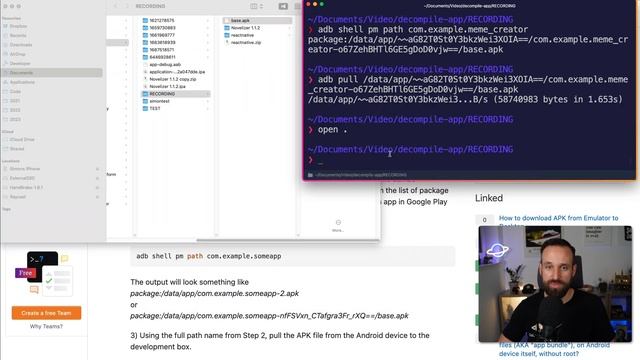Viewport: 640px width, 360px height.
Task: Click Create a free Team button
Action: pos(46,313)
